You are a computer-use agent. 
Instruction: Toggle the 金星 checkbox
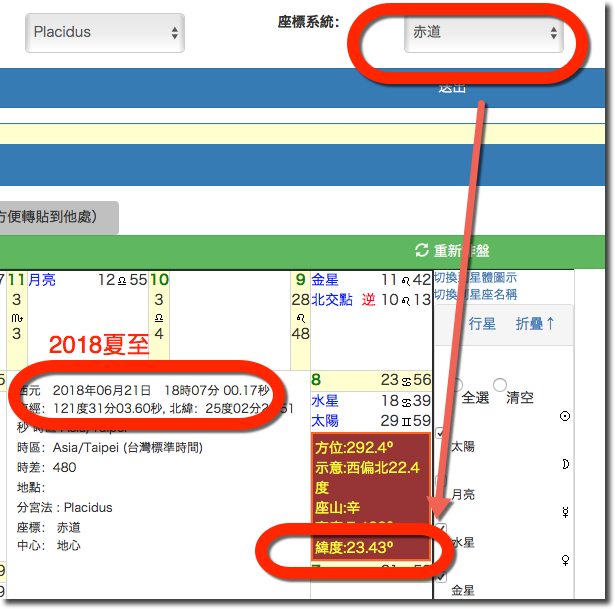pos(442,577)
